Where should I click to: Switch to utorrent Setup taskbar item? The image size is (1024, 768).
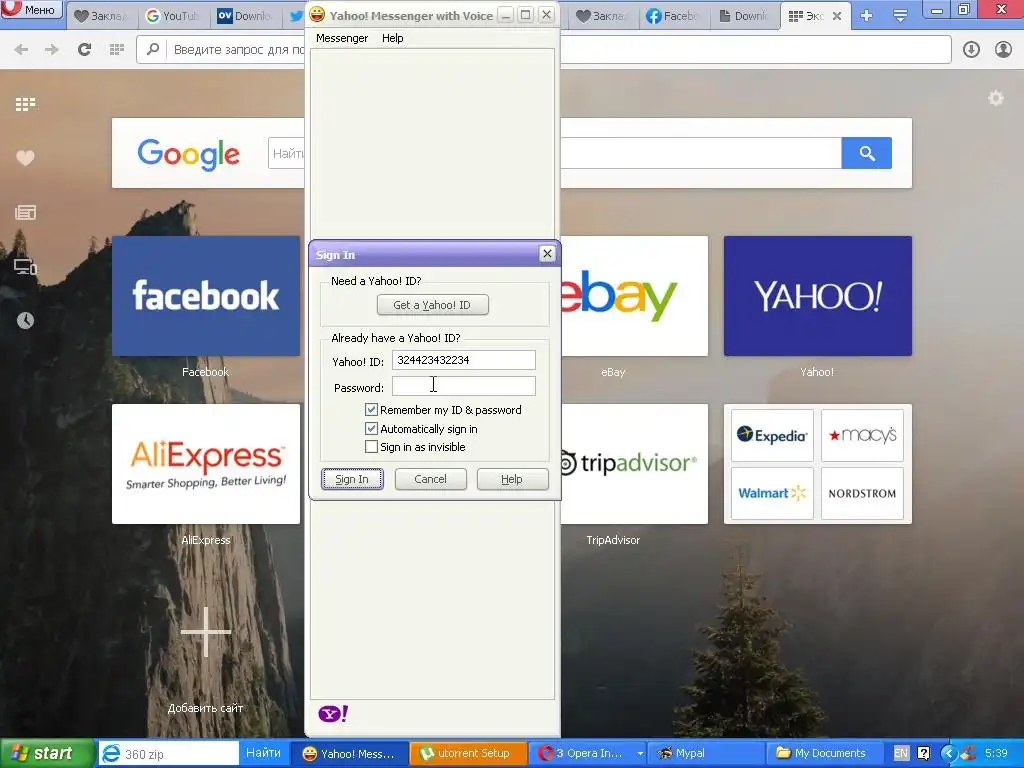[468, 753]
